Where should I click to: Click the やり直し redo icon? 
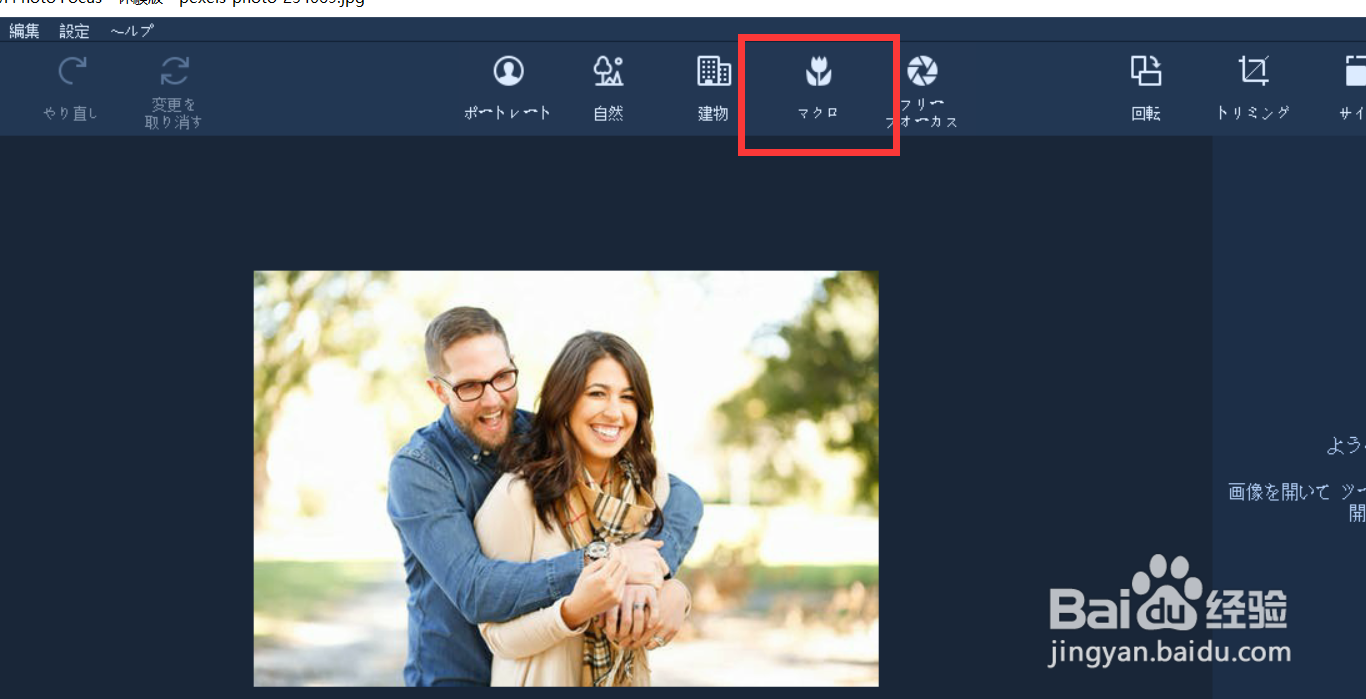click(71, 71)
